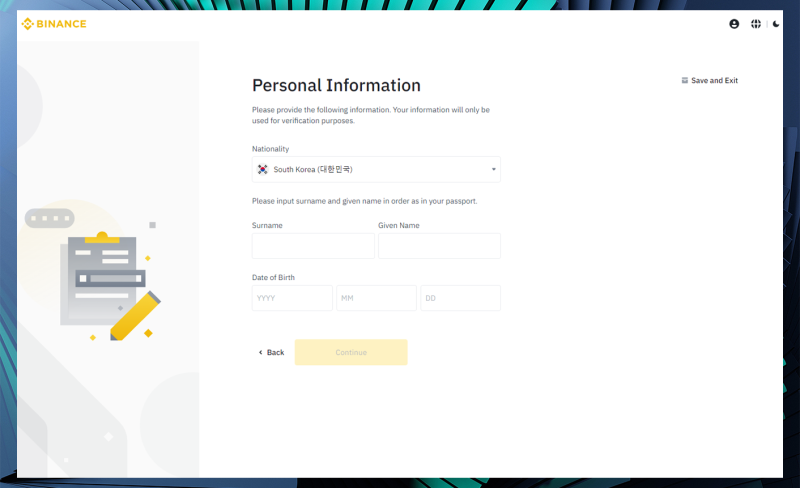Screen dimensions: 800x488
Task: Click the yellow pencil illustration
Action: pos(135,316)
